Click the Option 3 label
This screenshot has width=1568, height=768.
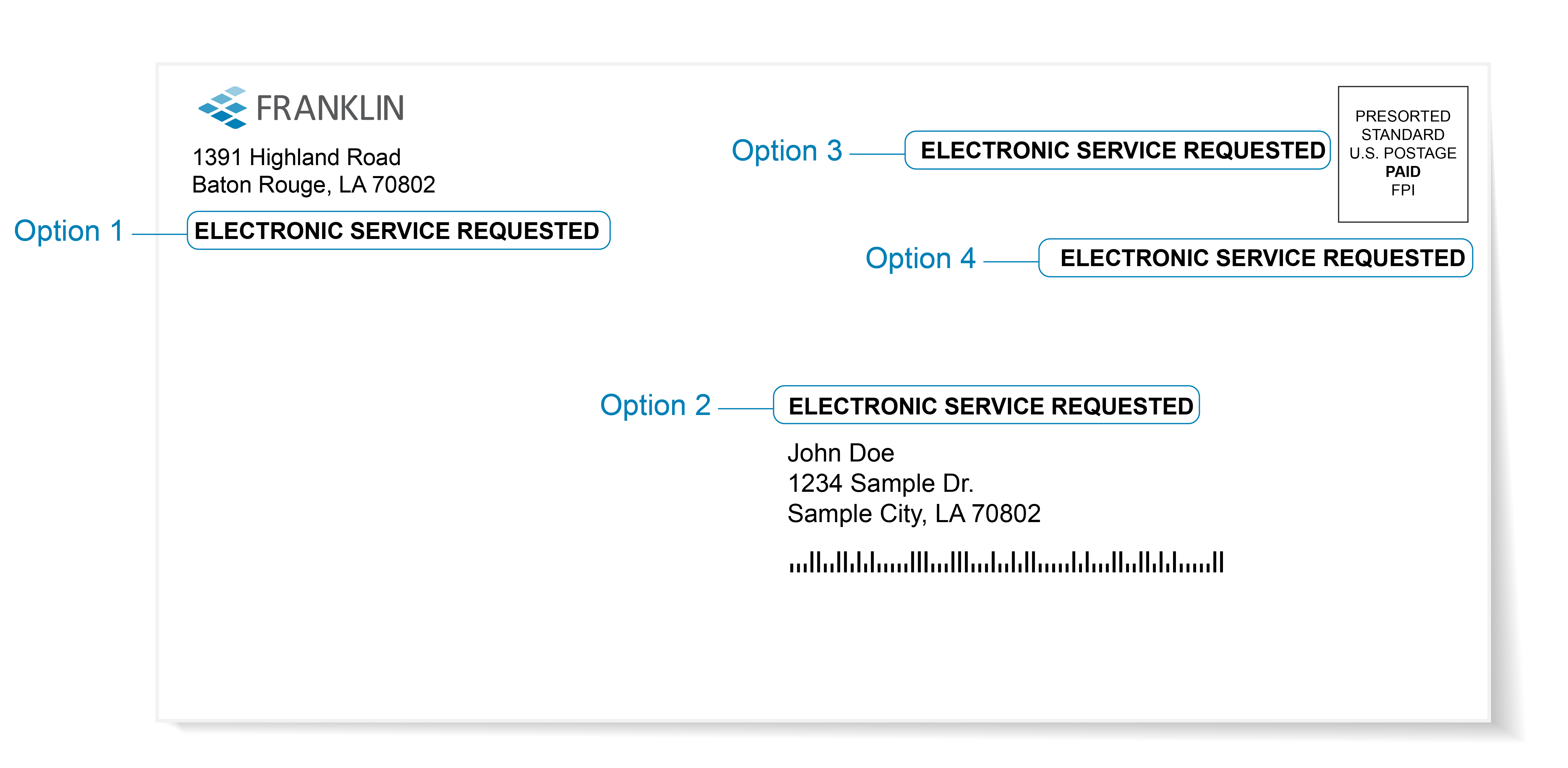point(786,150)
